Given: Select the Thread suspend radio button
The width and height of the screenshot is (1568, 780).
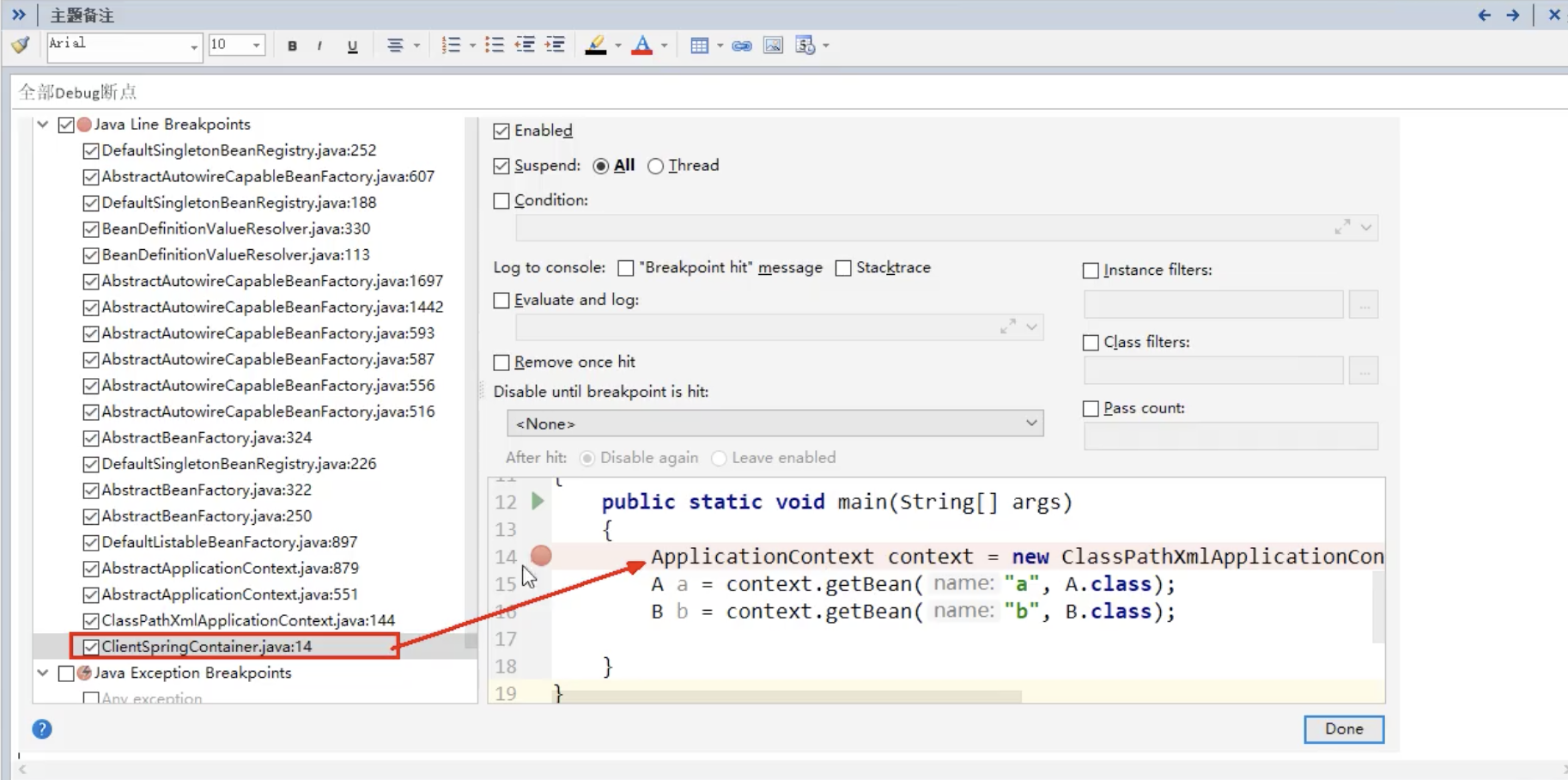Looking at the screenshot, I should [x=655, y=166].
